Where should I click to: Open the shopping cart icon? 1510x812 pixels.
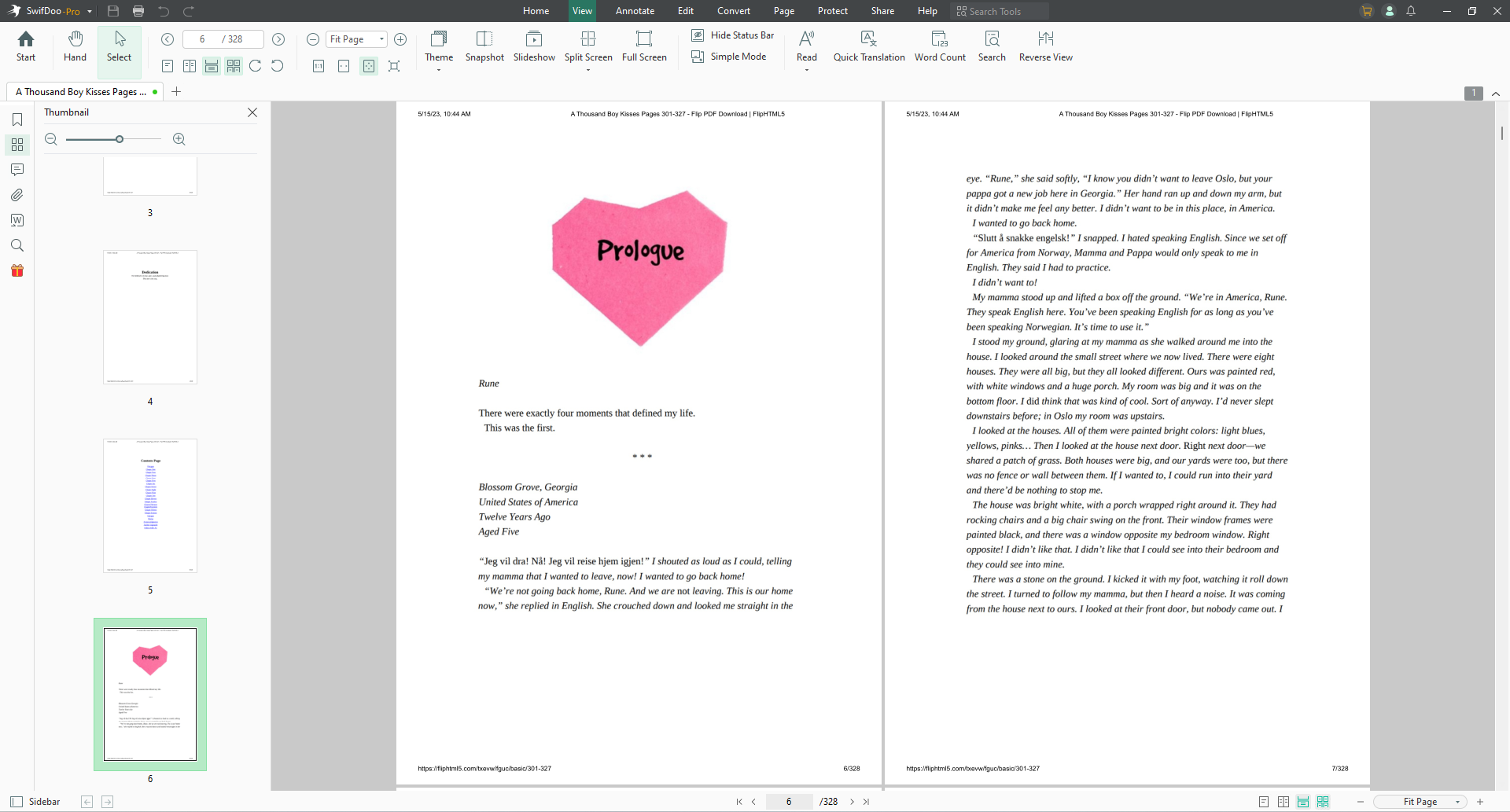[1367, 11]
